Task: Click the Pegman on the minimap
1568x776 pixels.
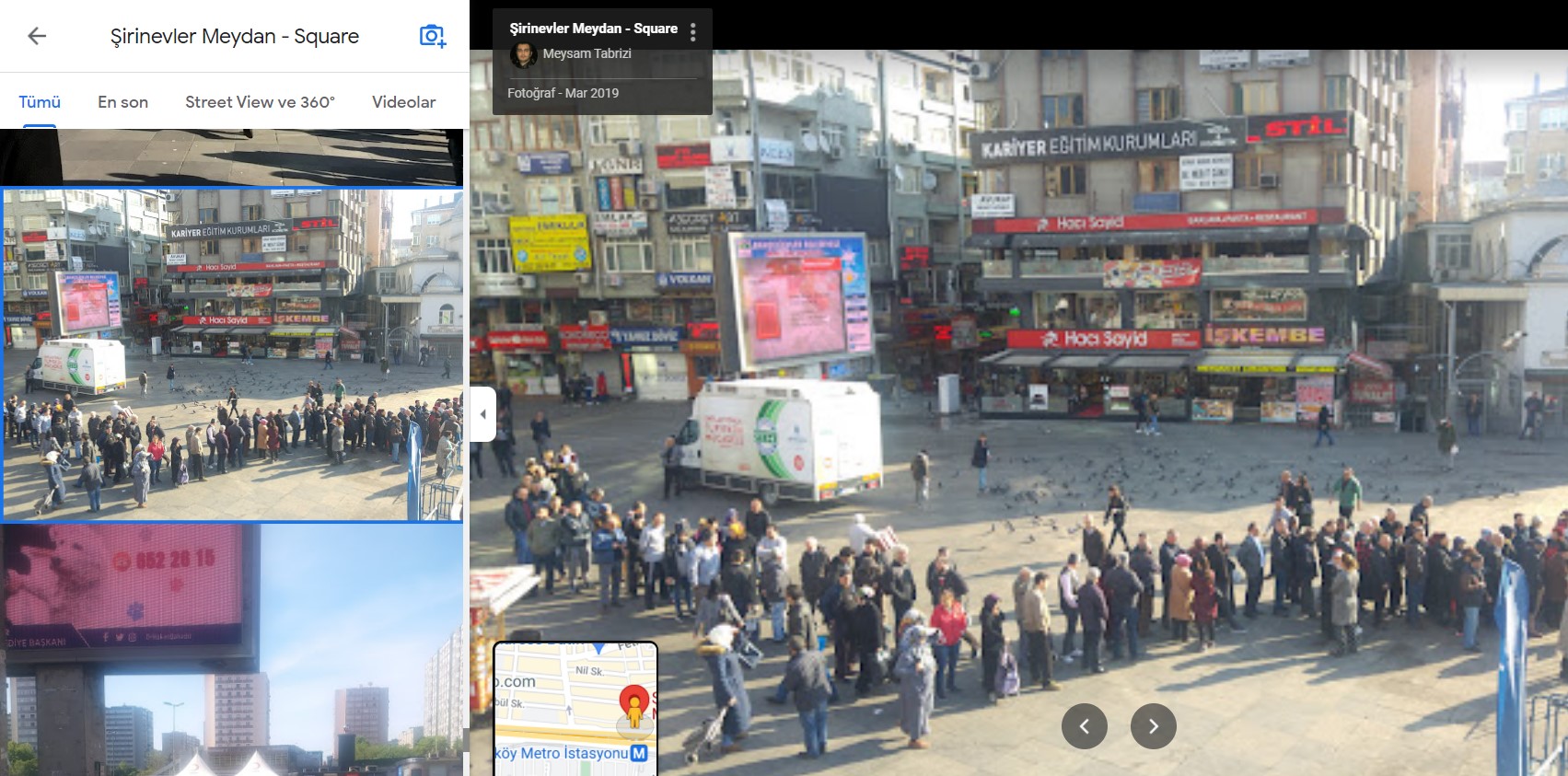Action: click(633, 710)
